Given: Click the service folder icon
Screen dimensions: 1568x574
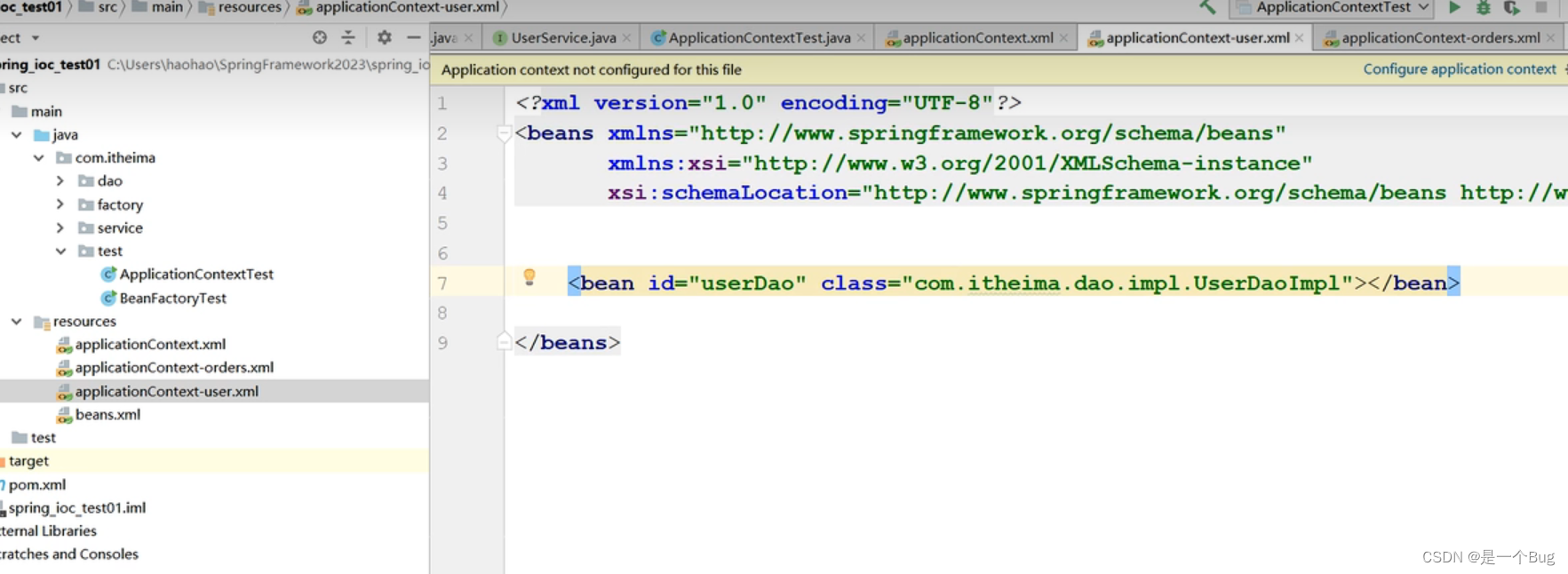Looking at the screenshot, I should (x=86, y=227).
